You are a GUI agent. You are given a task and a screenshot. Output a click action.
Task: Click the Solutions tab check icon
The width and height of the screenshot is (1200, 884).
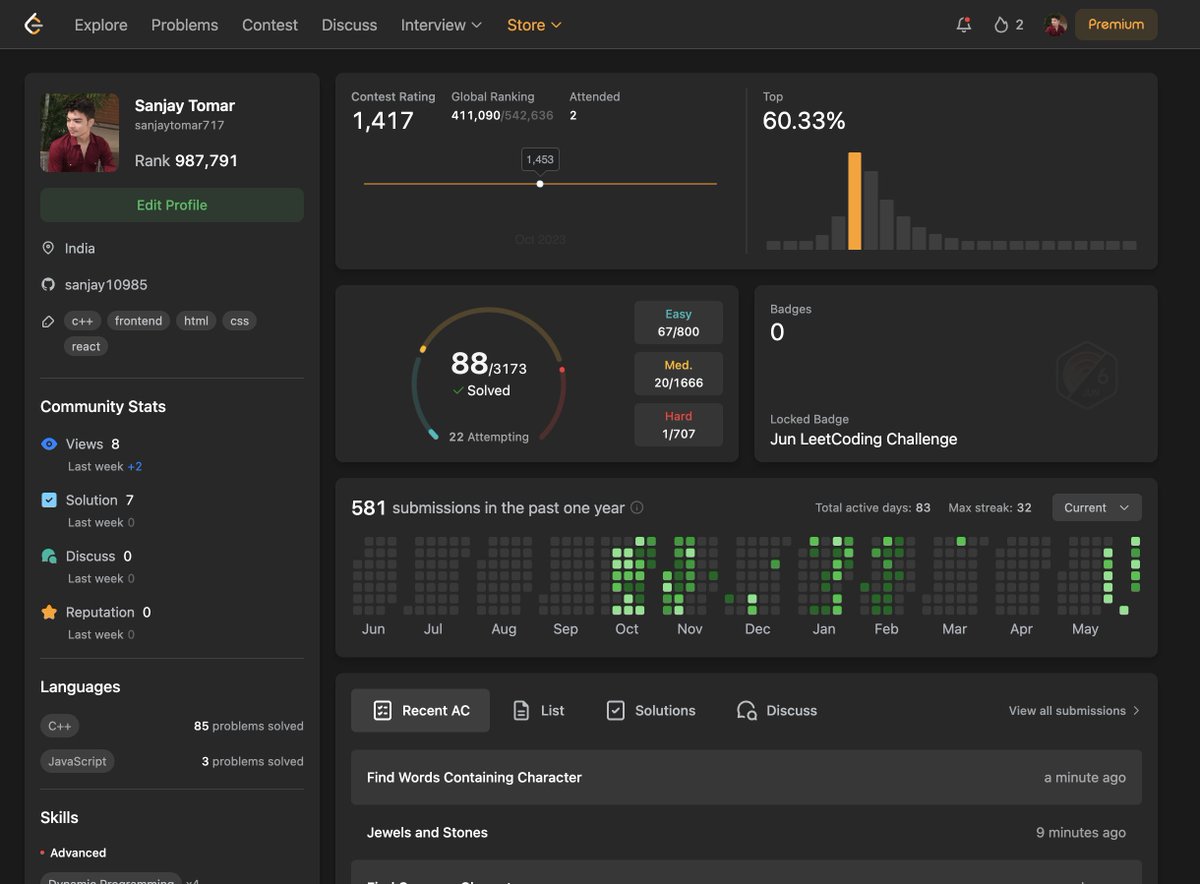point(616,711)
